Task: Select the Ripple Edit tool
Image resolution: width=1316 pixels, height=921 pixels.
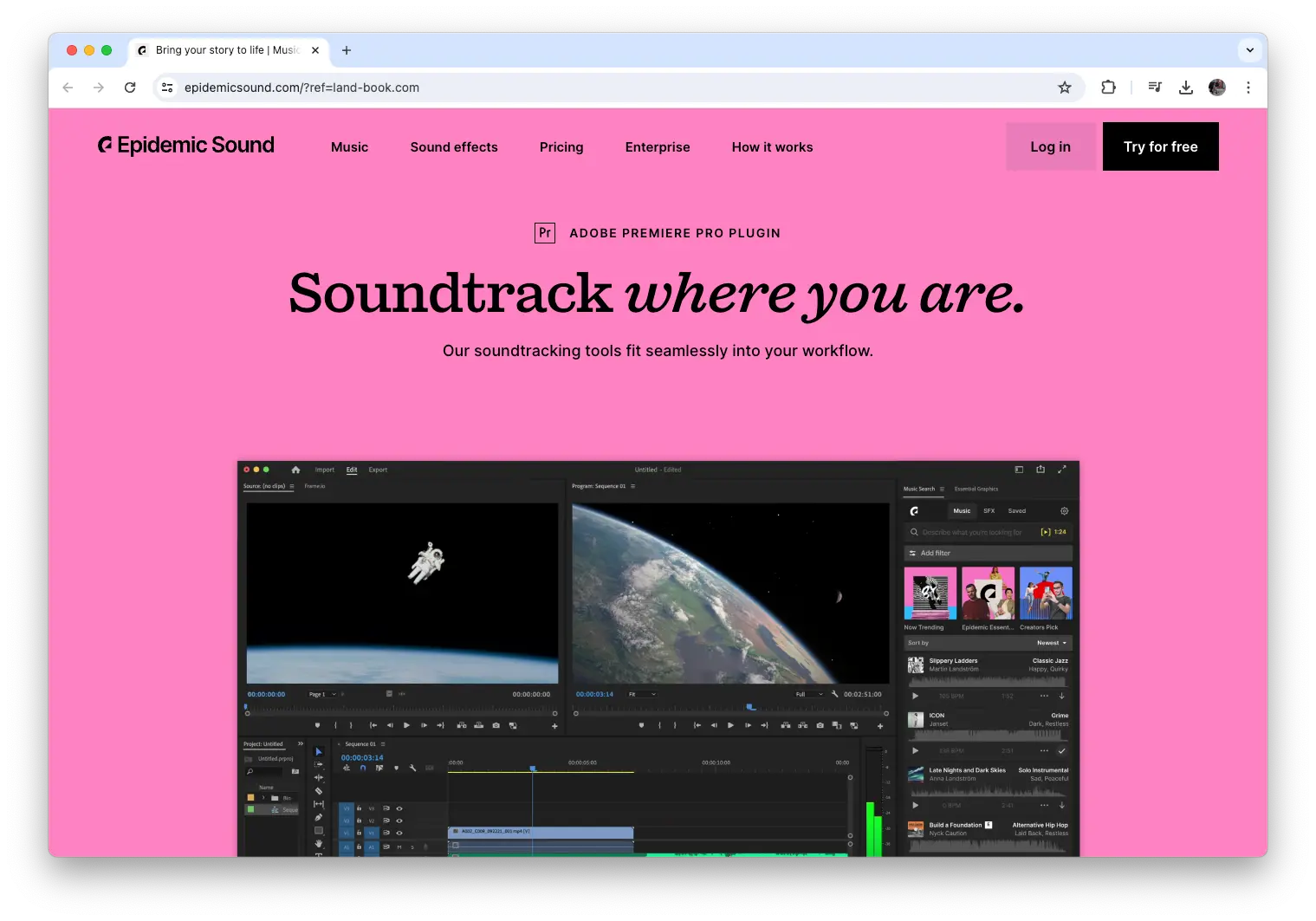Action: (318, 778)
